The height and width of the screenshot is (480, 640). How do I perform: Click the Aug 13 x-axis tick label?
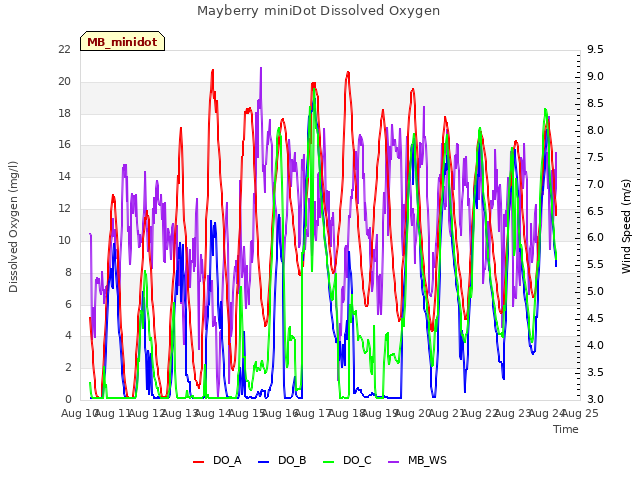point(180,414)
